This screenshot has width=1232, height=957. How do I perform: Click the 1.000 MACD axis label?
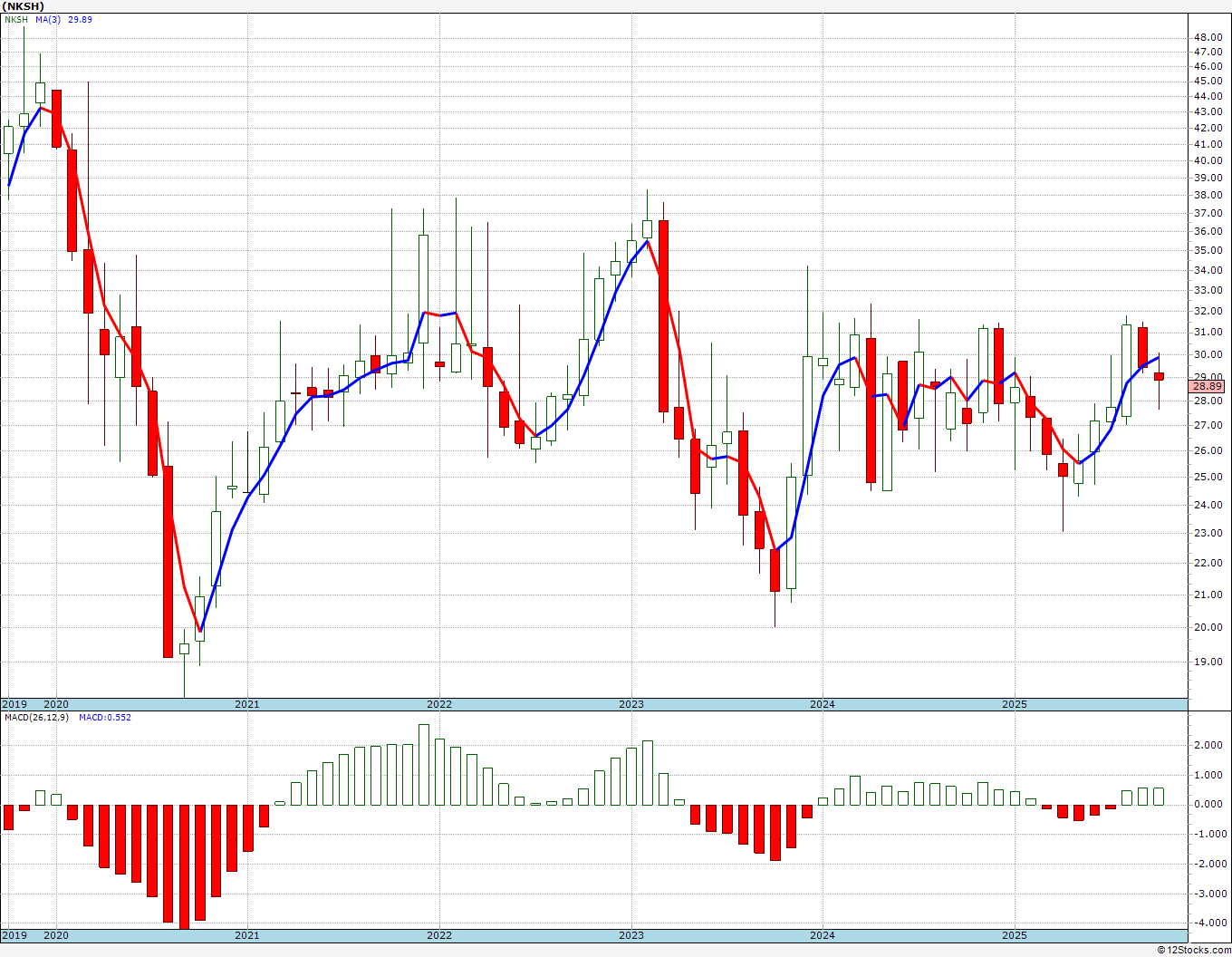[x=1208, y=775]
